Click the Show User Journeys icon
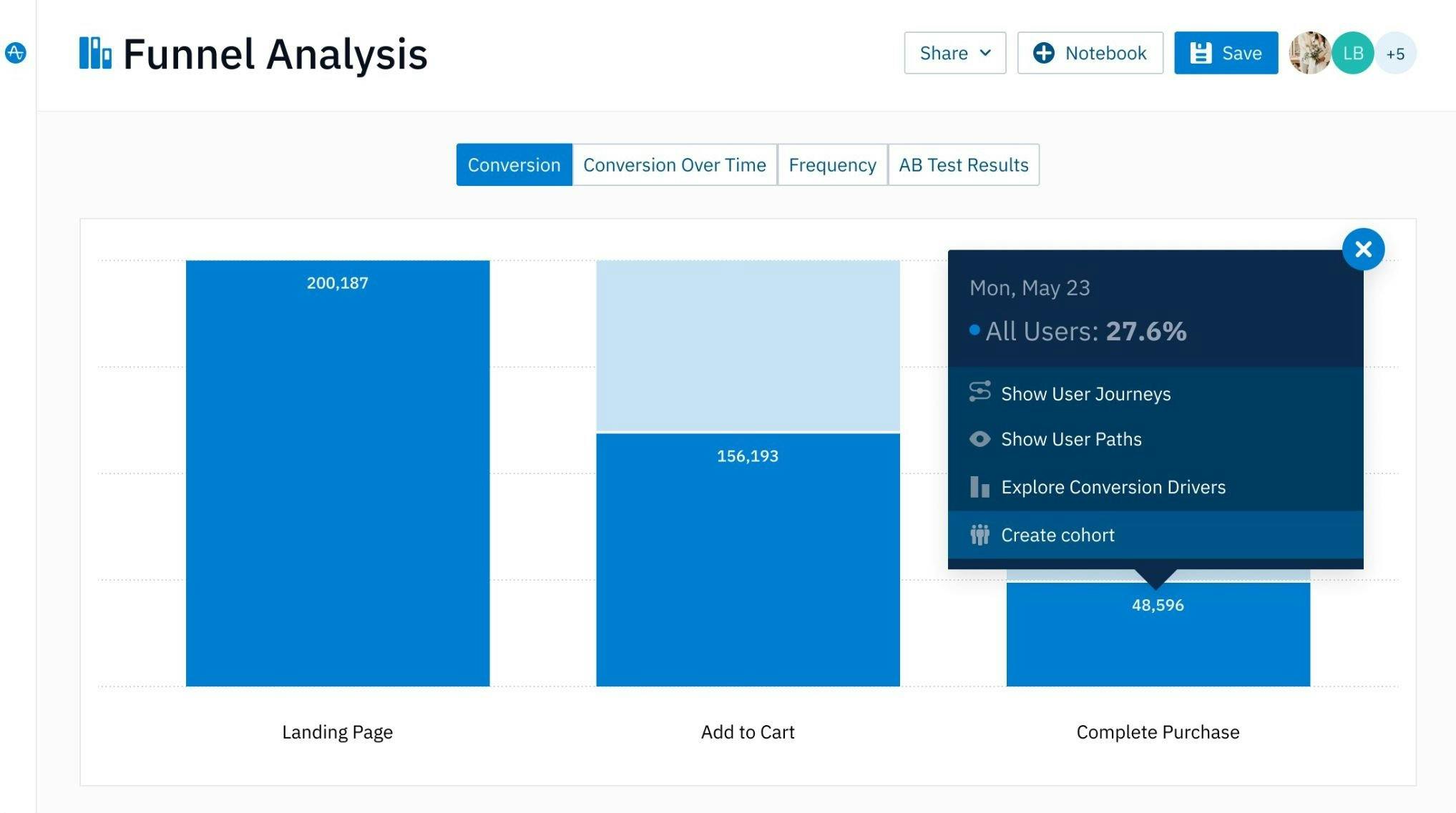This screenshot has height=813, width=1456. (980, 392)
